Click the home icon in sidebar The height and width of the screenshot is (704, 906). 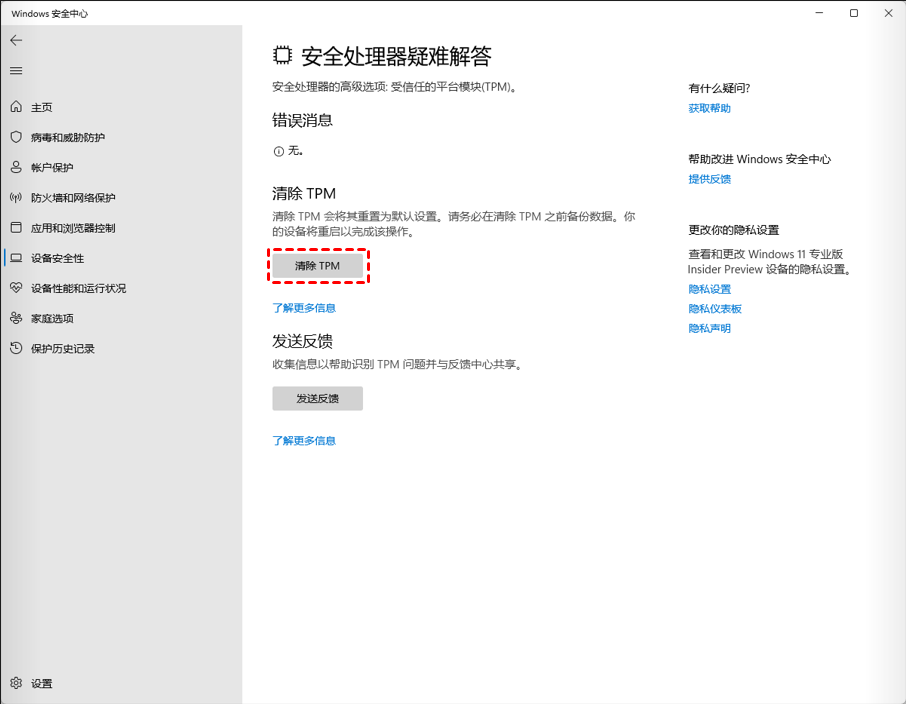point(16,107)
